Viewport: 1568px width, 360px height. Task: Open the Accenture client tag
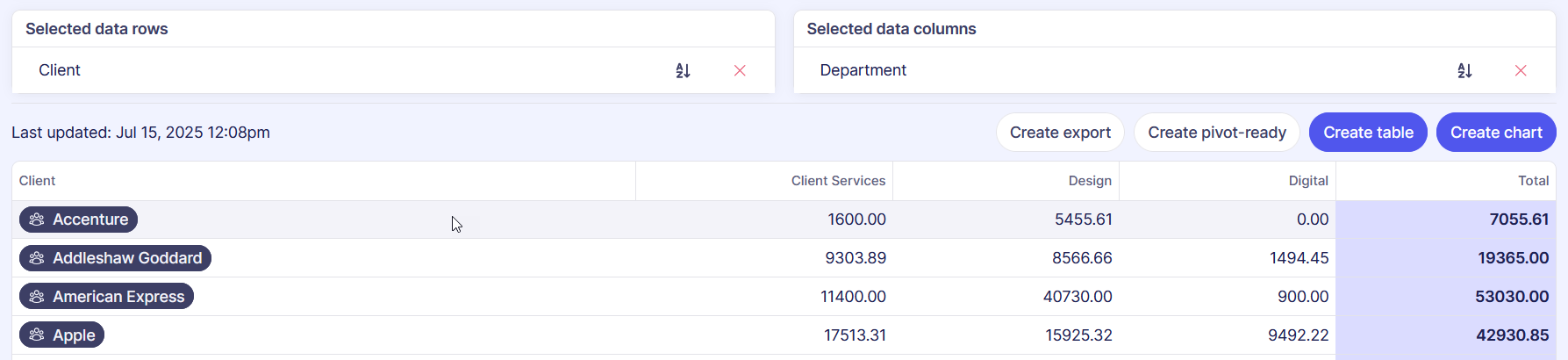(x=79, y=220)
